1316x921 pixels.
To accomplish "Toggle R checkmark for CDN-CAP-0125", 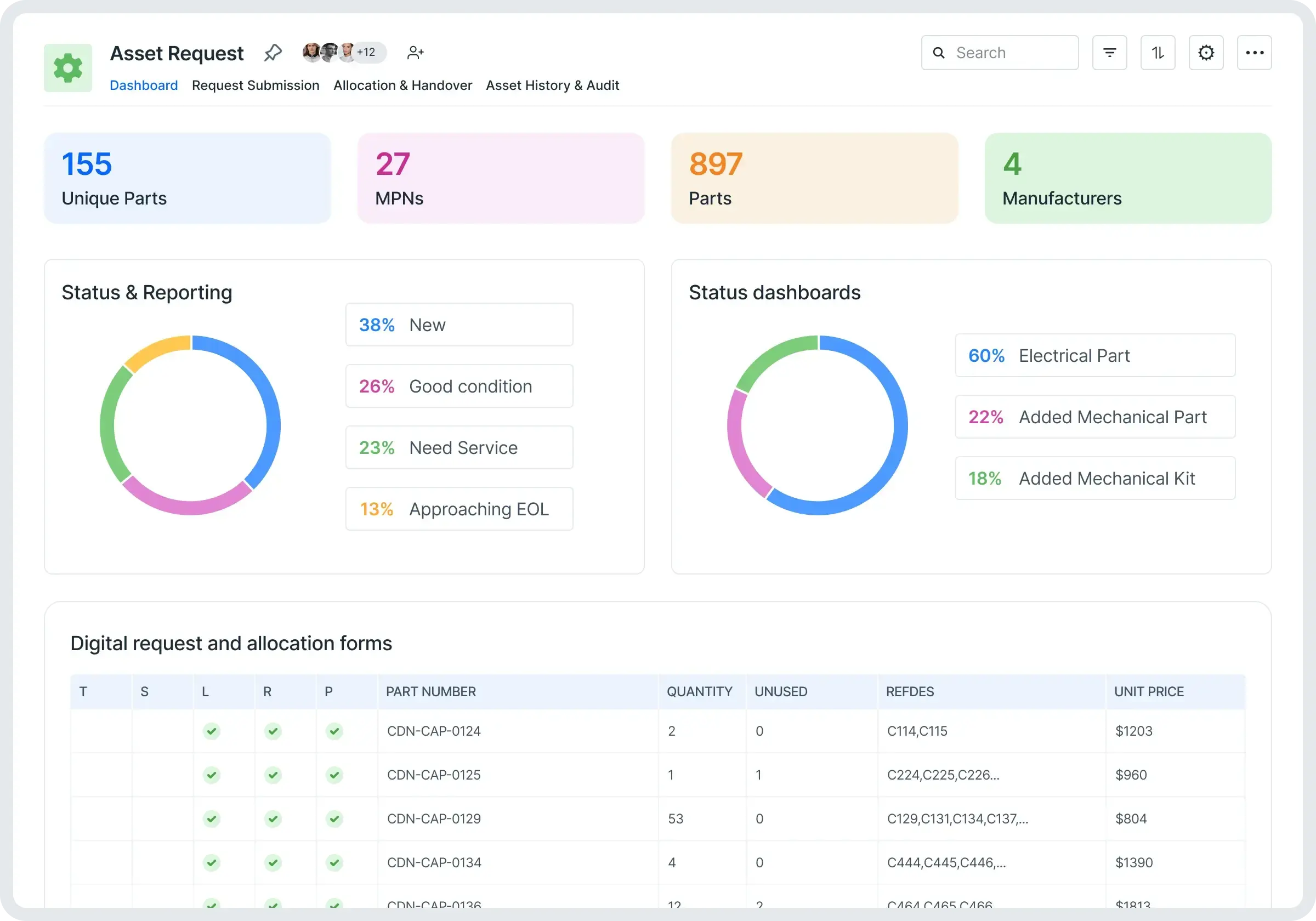I will coord(273,775).
